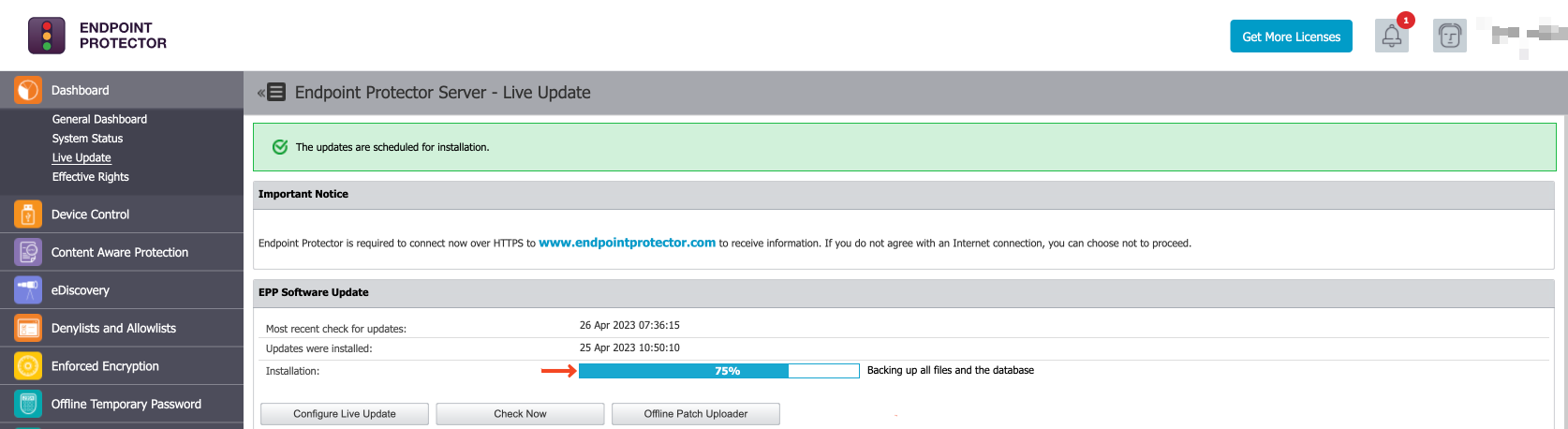Open the user profile avatar icon
Viewport: 1568px width, 429px height.
pyautogui.click(x=1449, y=37)
